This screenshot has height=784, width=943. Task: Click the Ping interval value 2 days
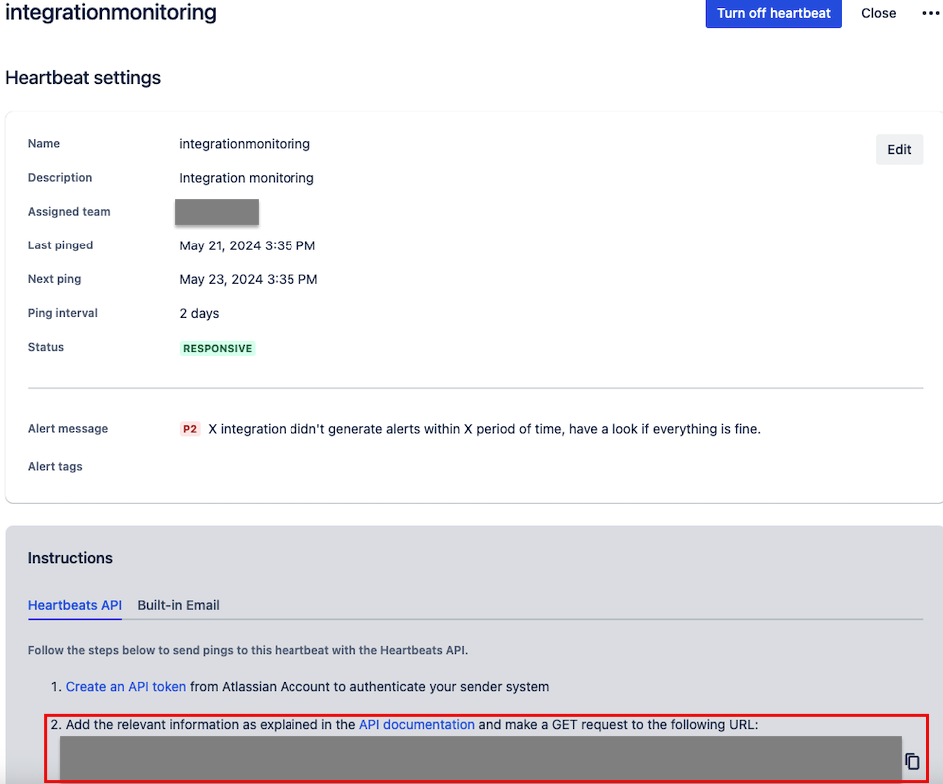point(199,314)
